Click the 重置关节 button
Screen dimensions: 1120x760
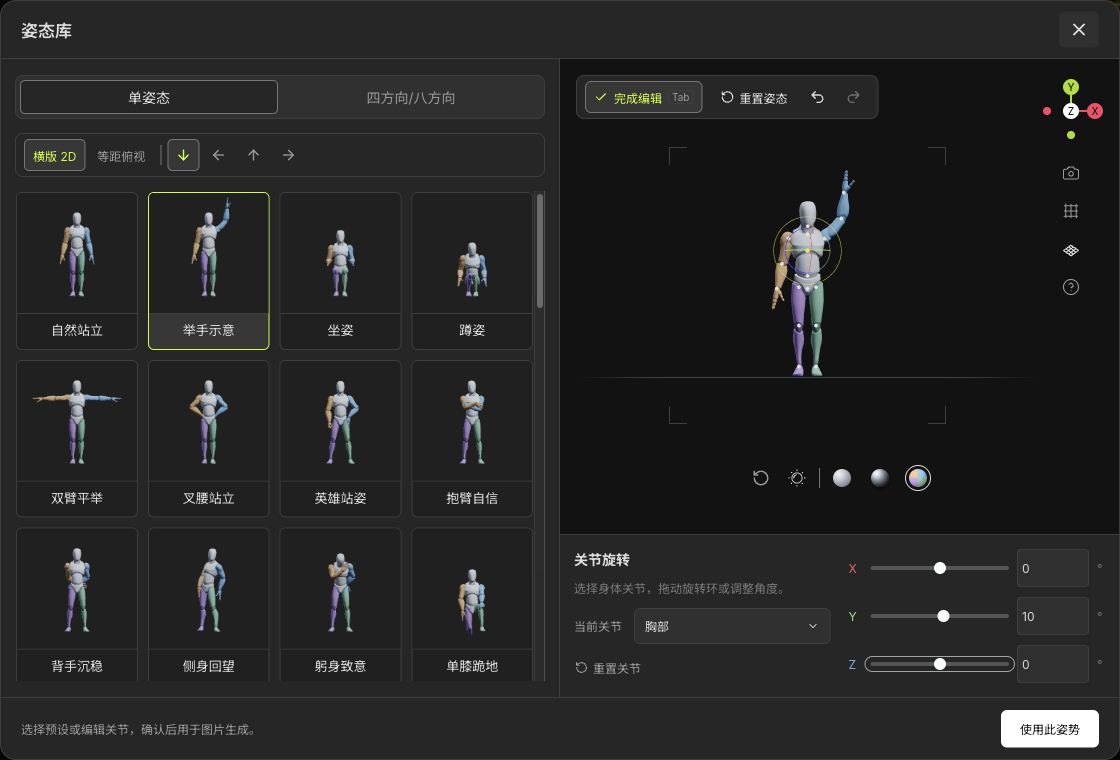(608, 668)
